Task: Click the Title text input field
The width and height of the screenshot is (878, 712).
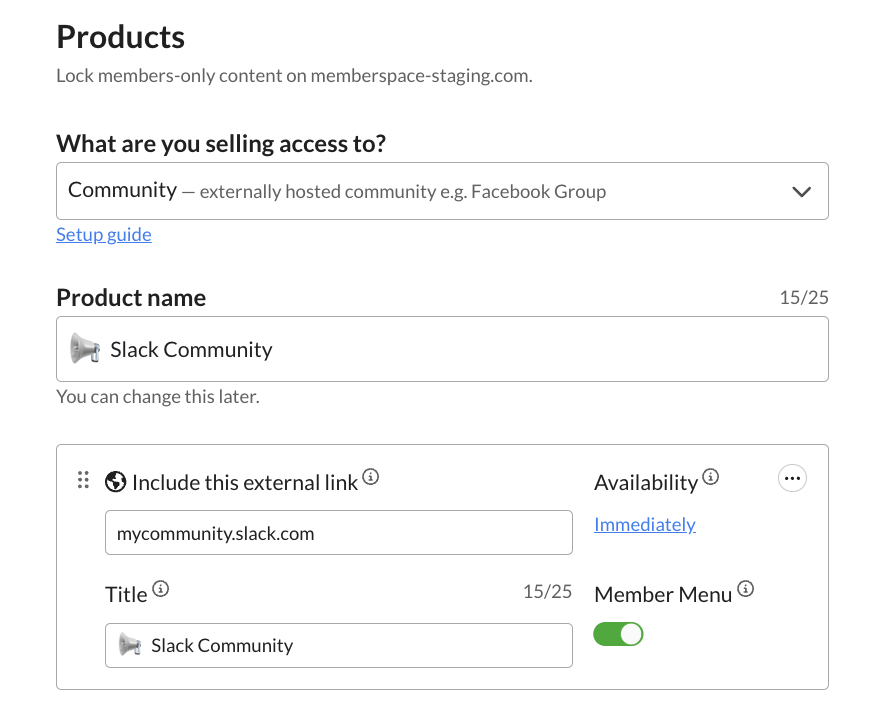Action: [340, 645]
